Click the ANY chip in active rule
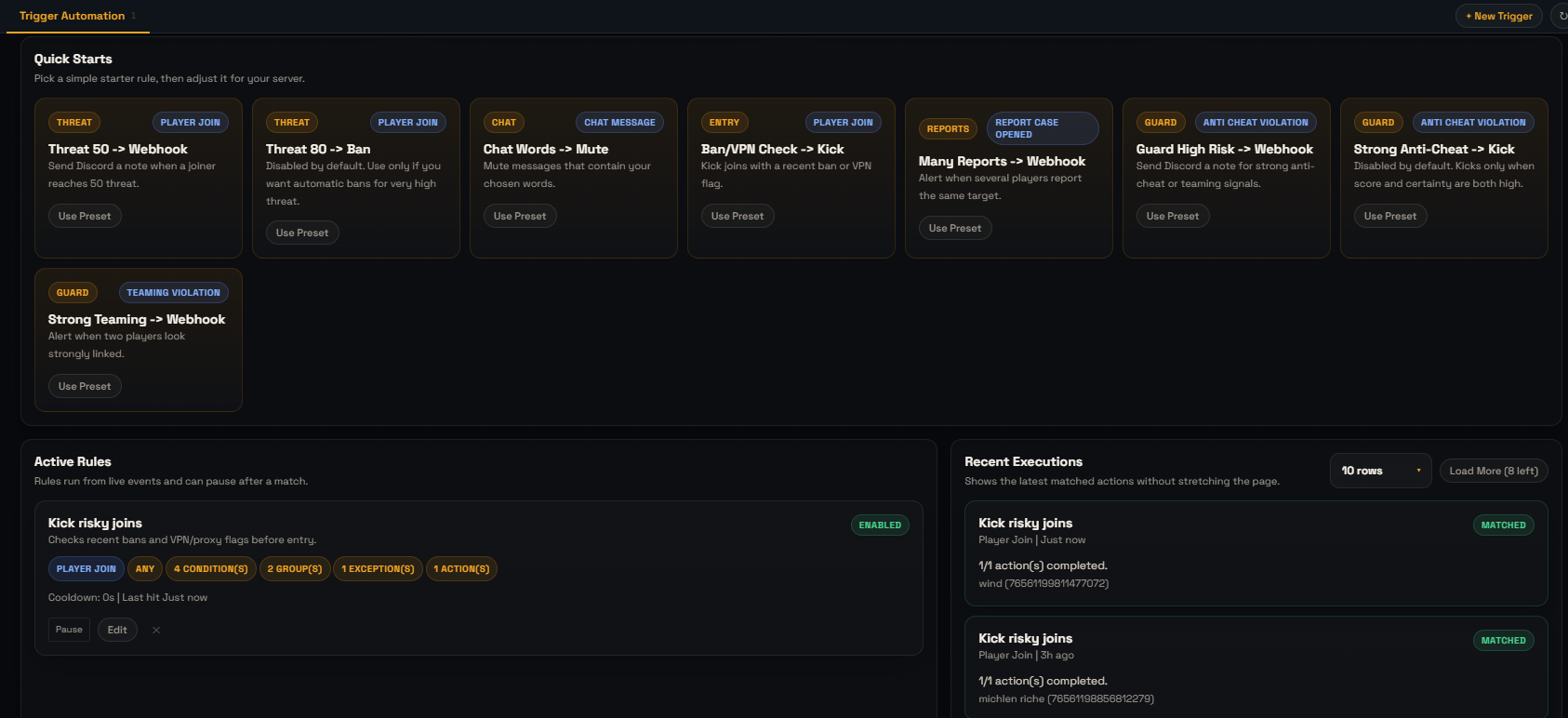Image resolution: width=1568 pixels, height=718 pixels. [x=145, y=568]
